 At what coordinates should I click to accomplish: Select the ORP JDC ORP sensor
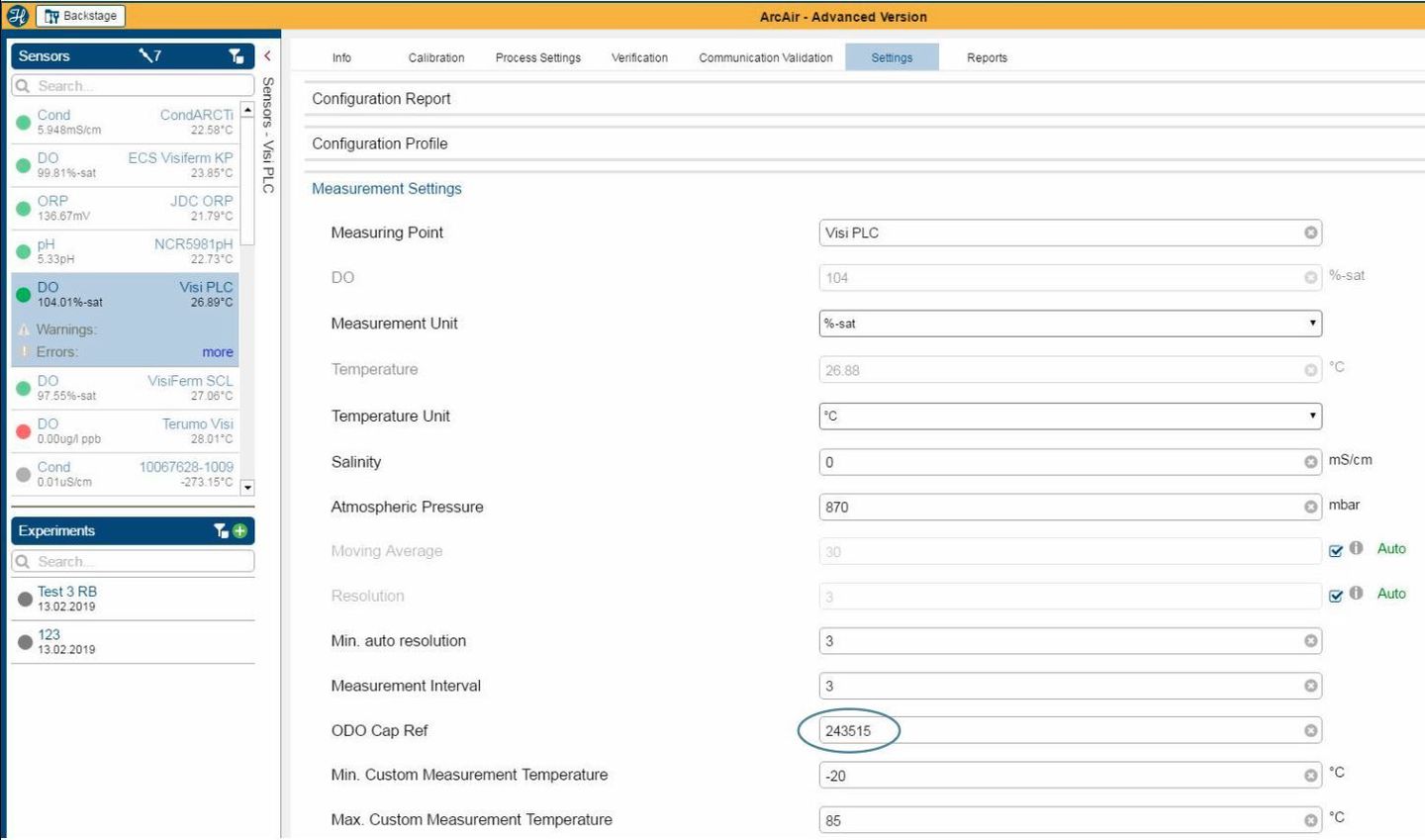click(x=126, y=208)
